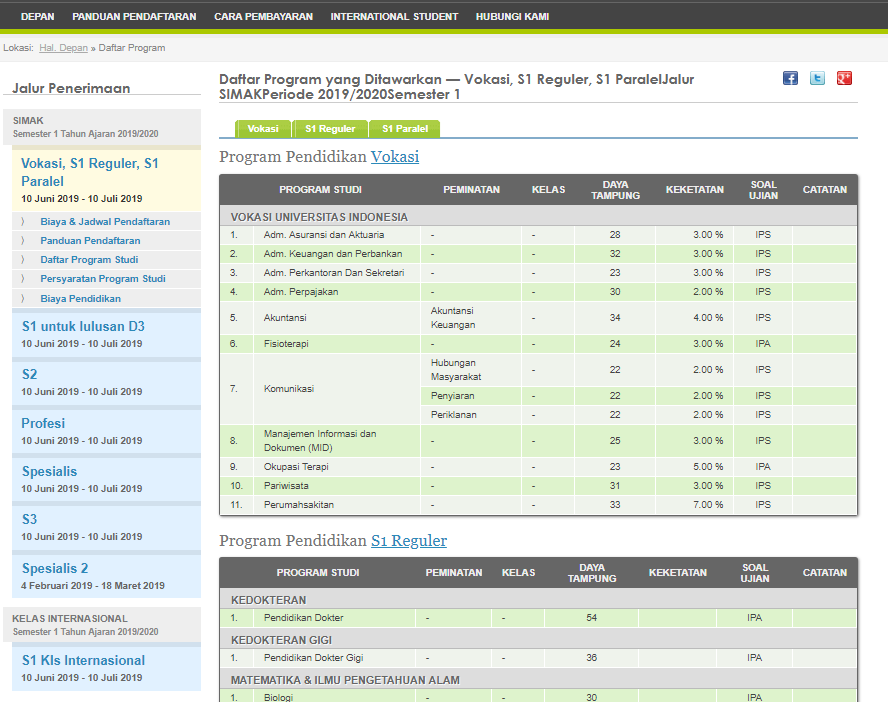
Task: Open CARA PEMBAYARAN menu item
Action: point(263,16)
